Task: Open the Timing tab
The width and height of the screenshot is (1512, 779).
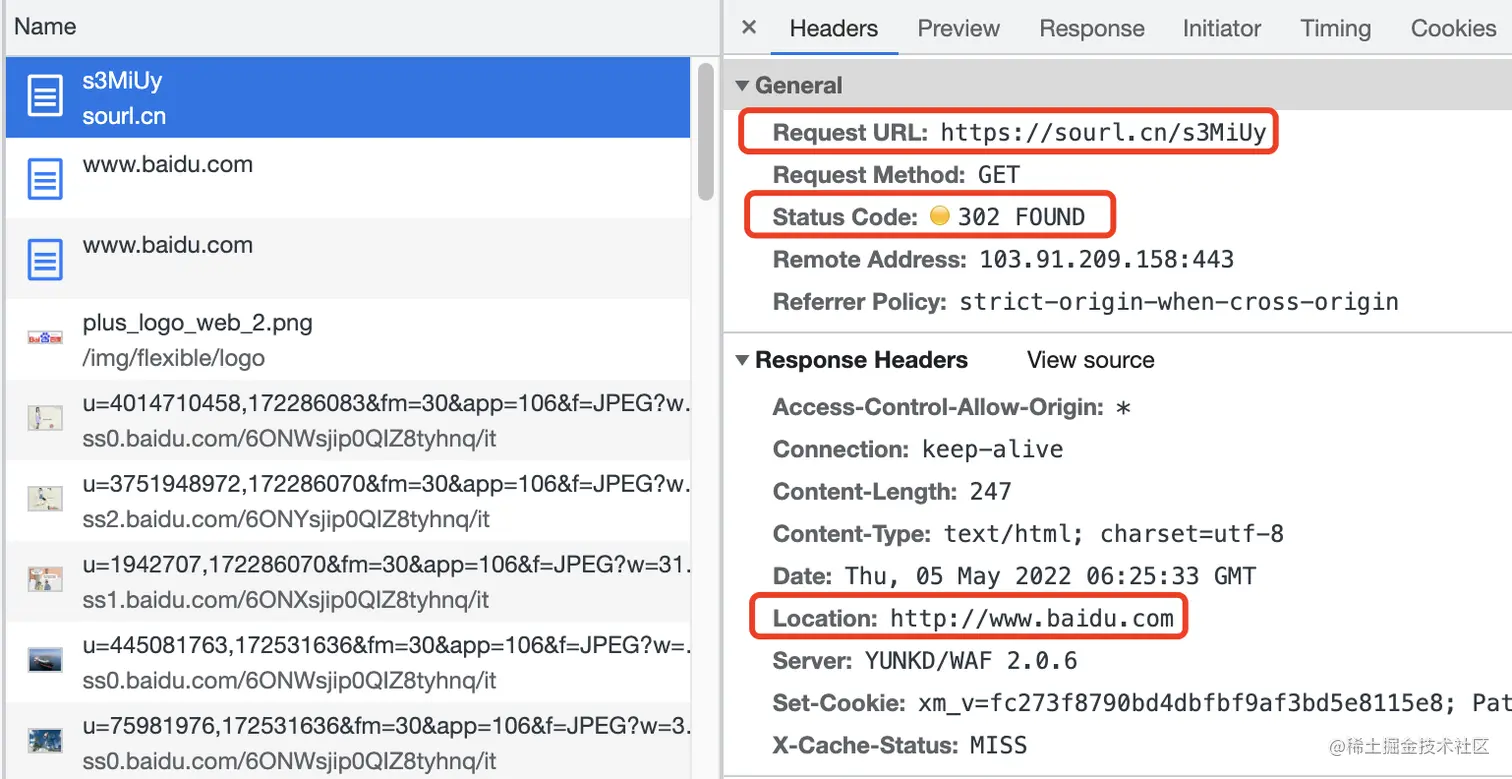Action: pos(1336,29)
